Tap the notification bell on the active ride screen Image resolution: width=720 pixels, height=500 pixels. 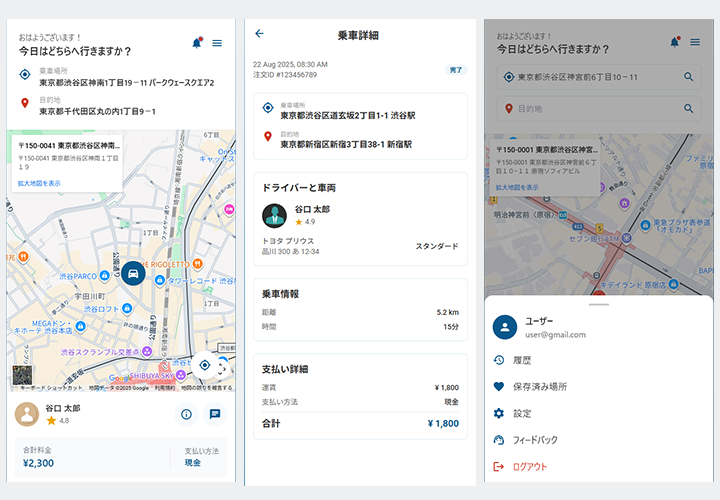pyautogui.click(x=196, y=43)
